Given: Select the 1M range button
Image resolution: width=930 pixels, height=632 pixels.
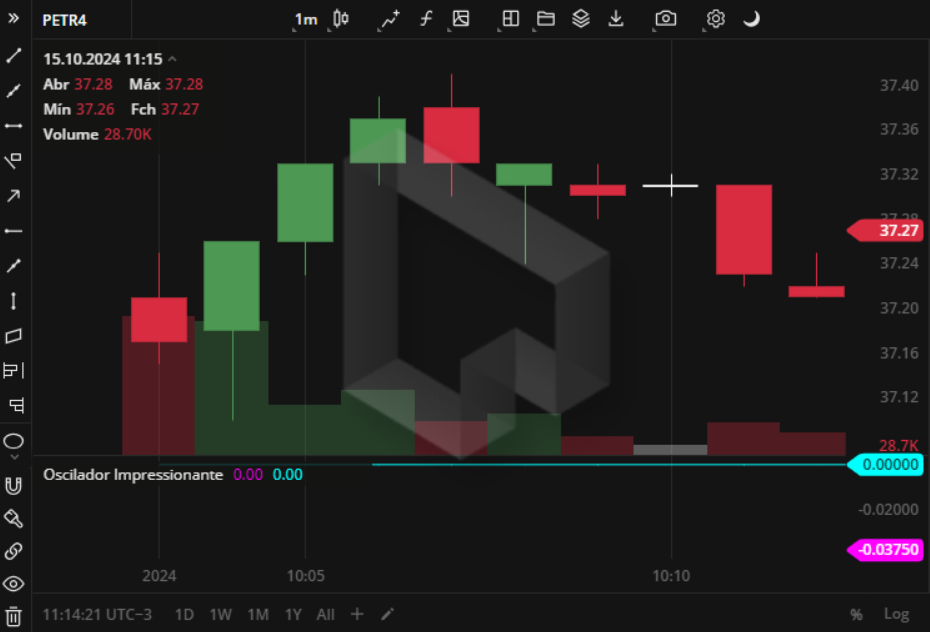Looking at the screenshot, I should click(x=258, y=615).
